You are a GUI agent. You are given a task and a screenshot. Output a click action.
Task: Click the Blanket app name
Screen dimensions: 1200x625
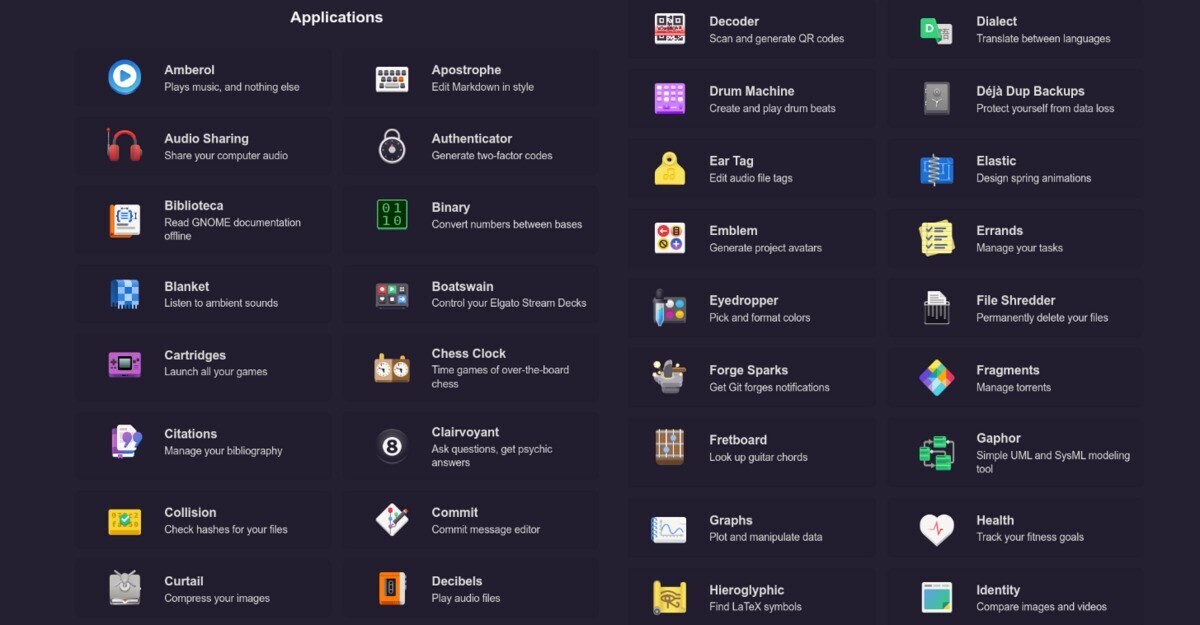click(187, 286)
